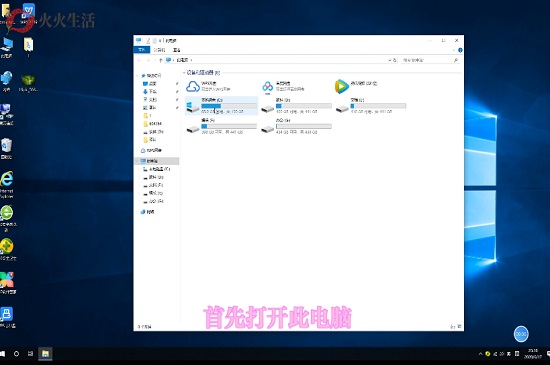Switch to details view in status bar
Image resolution: width=550 pixels, height=365 pixels.
452,326
